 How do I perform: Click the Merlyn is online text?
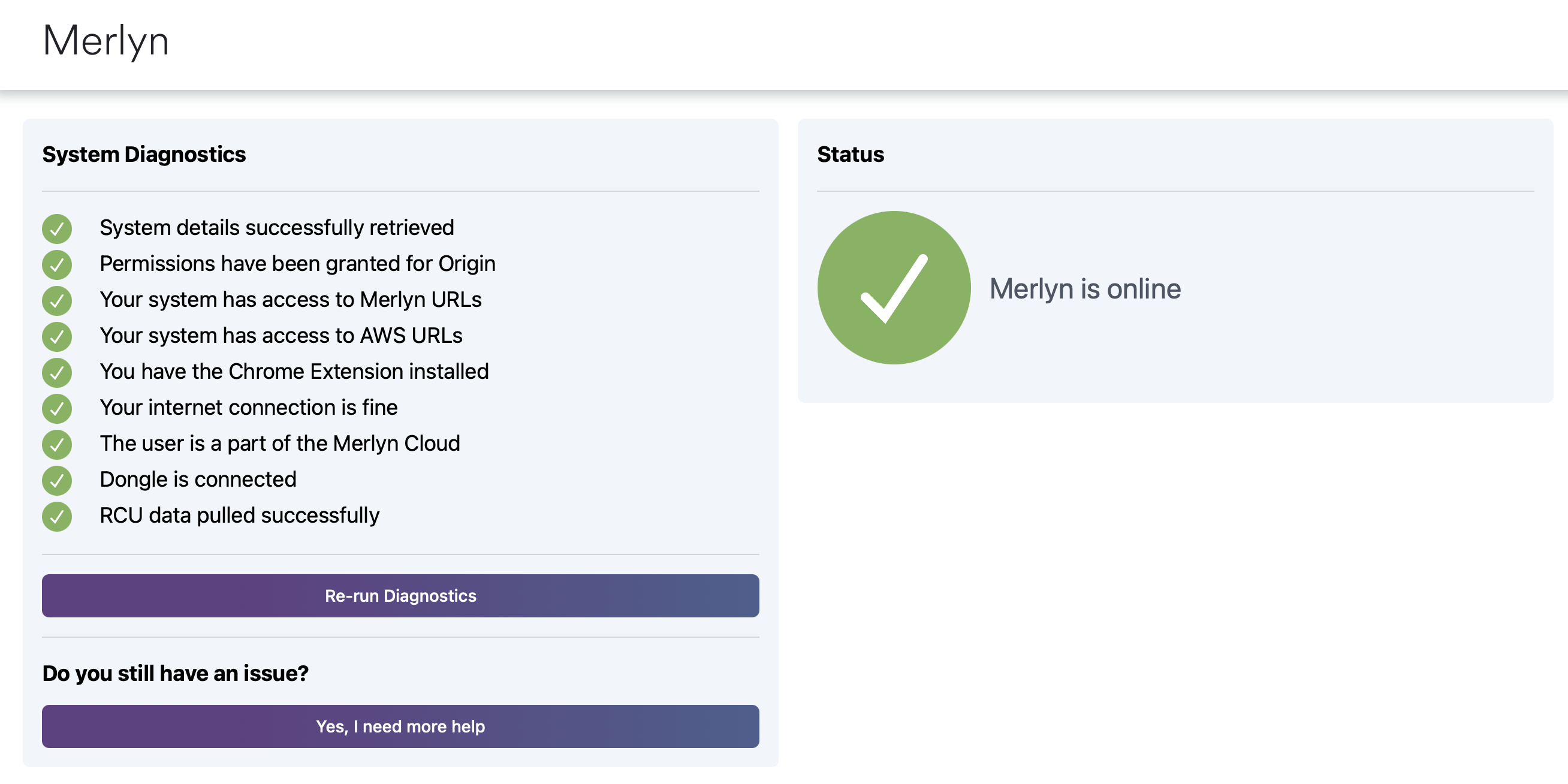click(1085, 288)
